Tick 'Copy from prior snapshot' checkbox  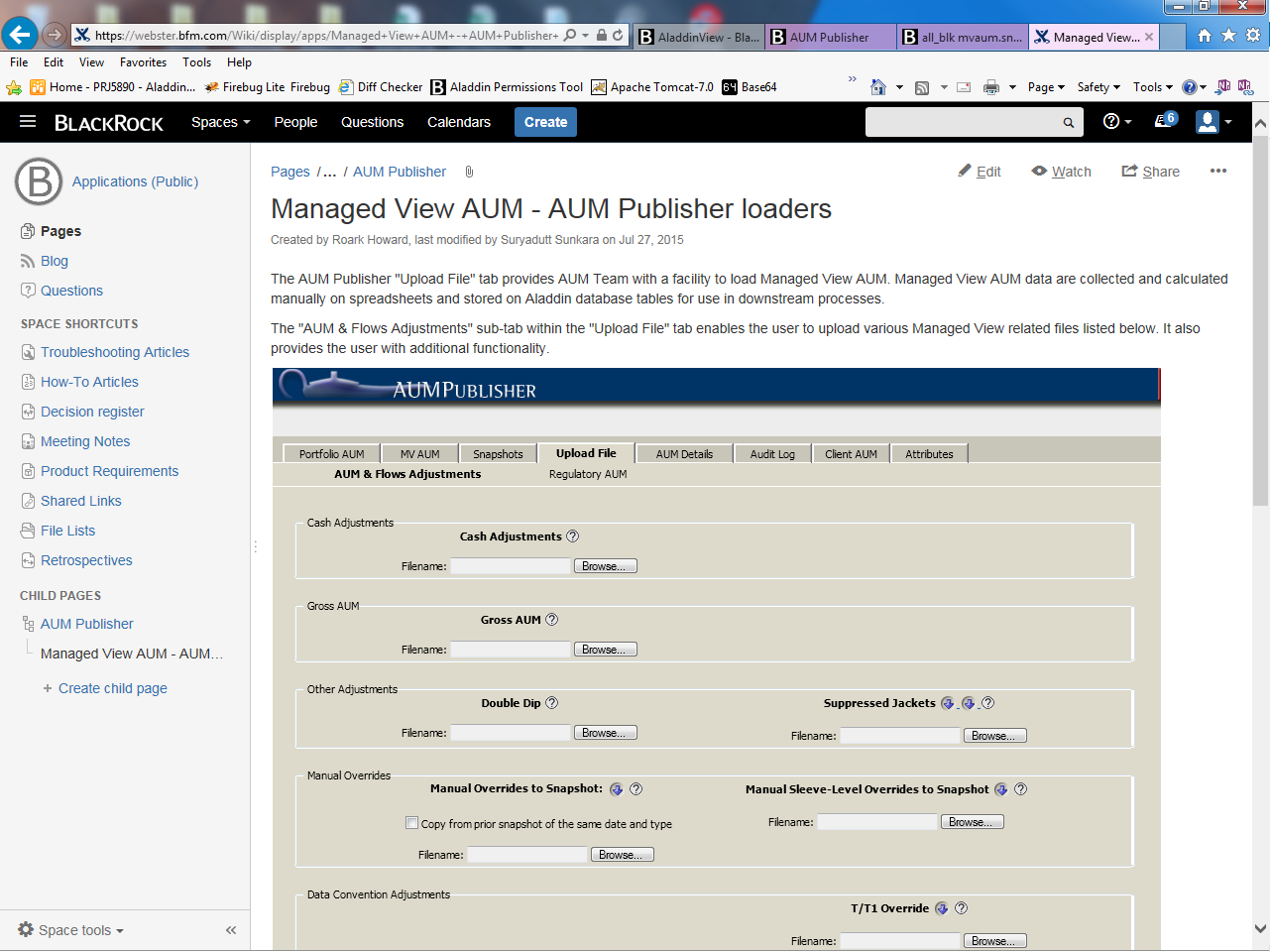coord(411,823)
